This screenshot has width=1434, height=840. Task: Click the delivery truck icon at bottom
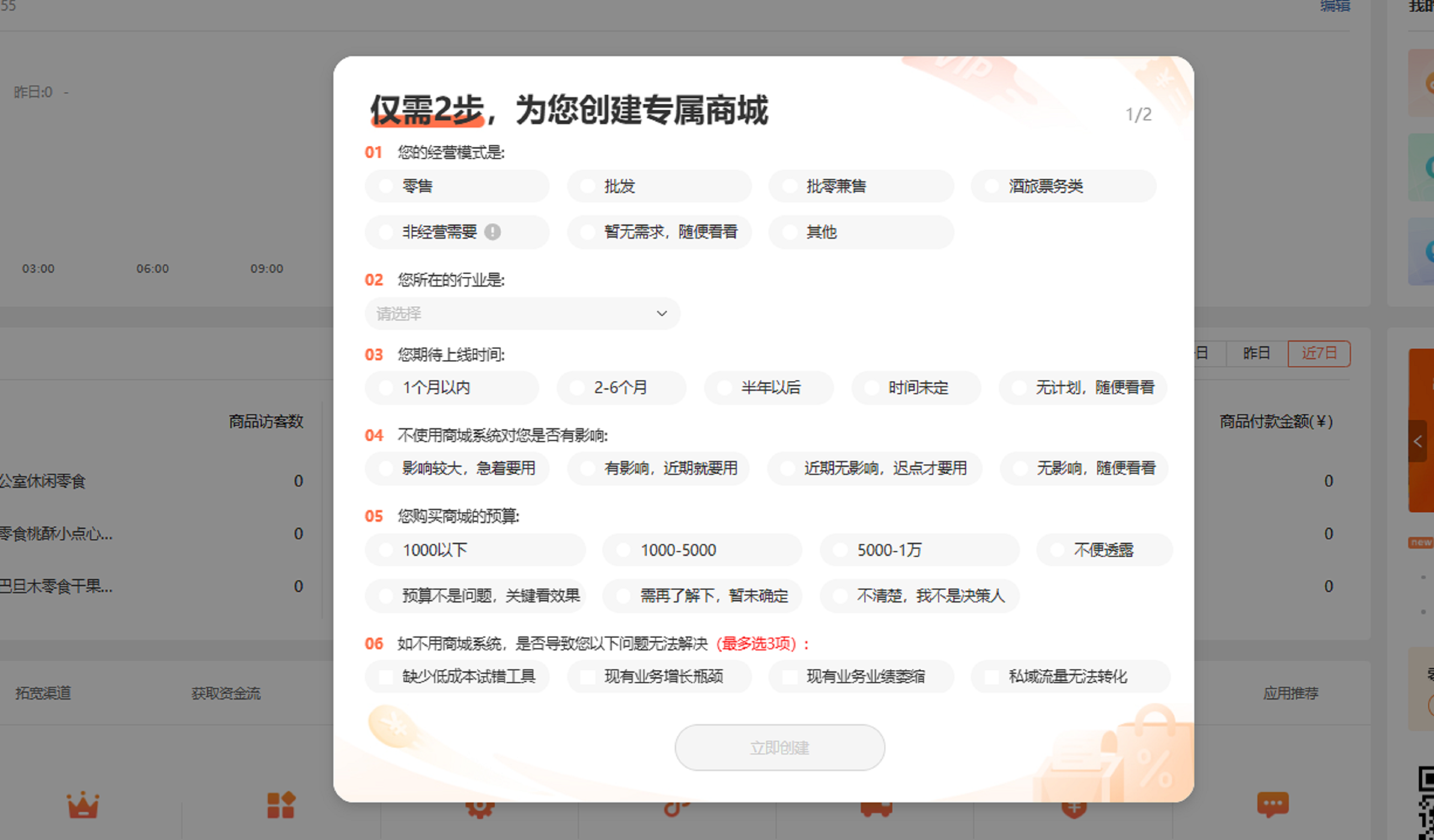click(x=876, y=809)
